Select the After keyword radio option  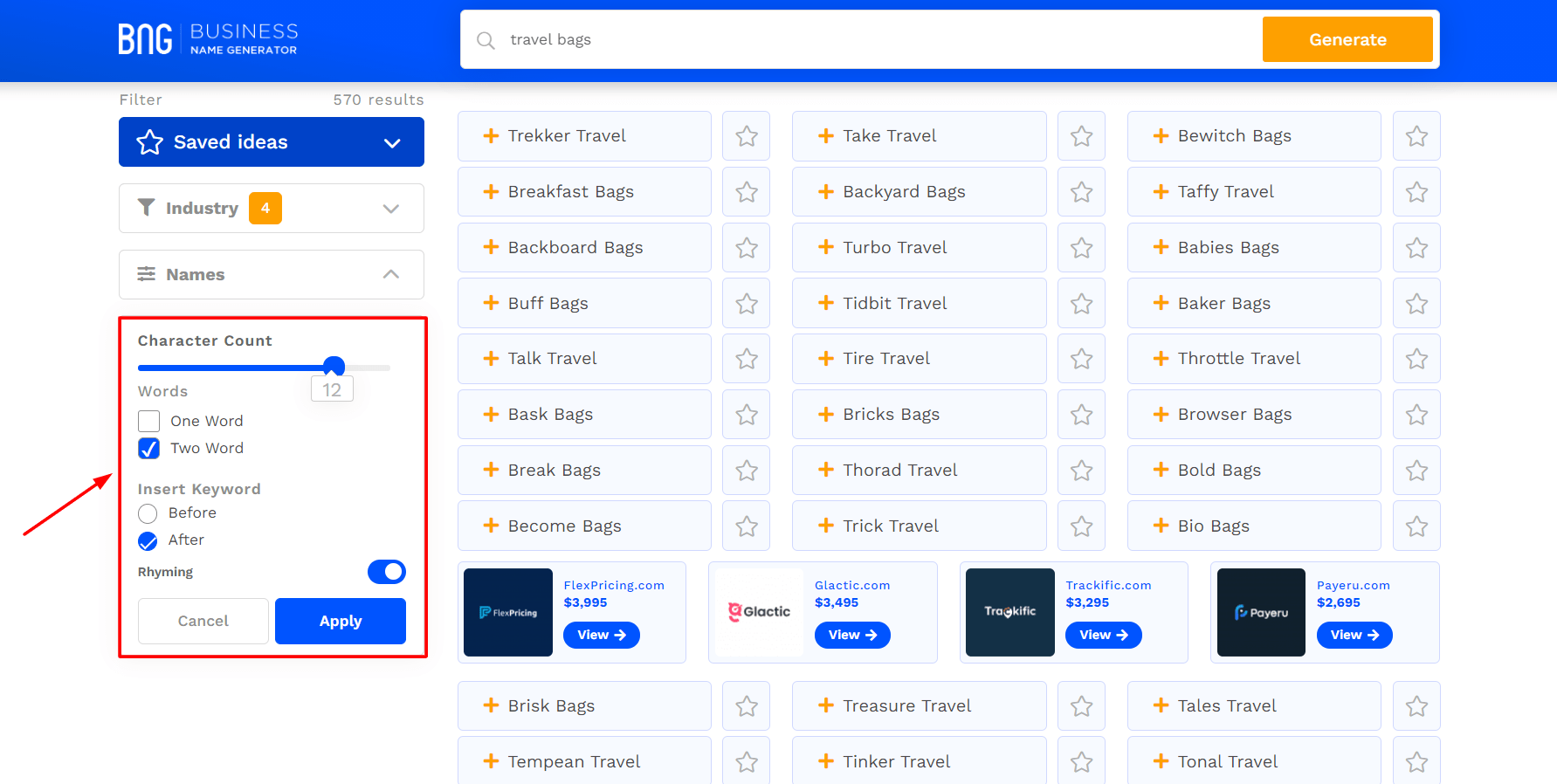pyautogui.click(x=148, y=541)
